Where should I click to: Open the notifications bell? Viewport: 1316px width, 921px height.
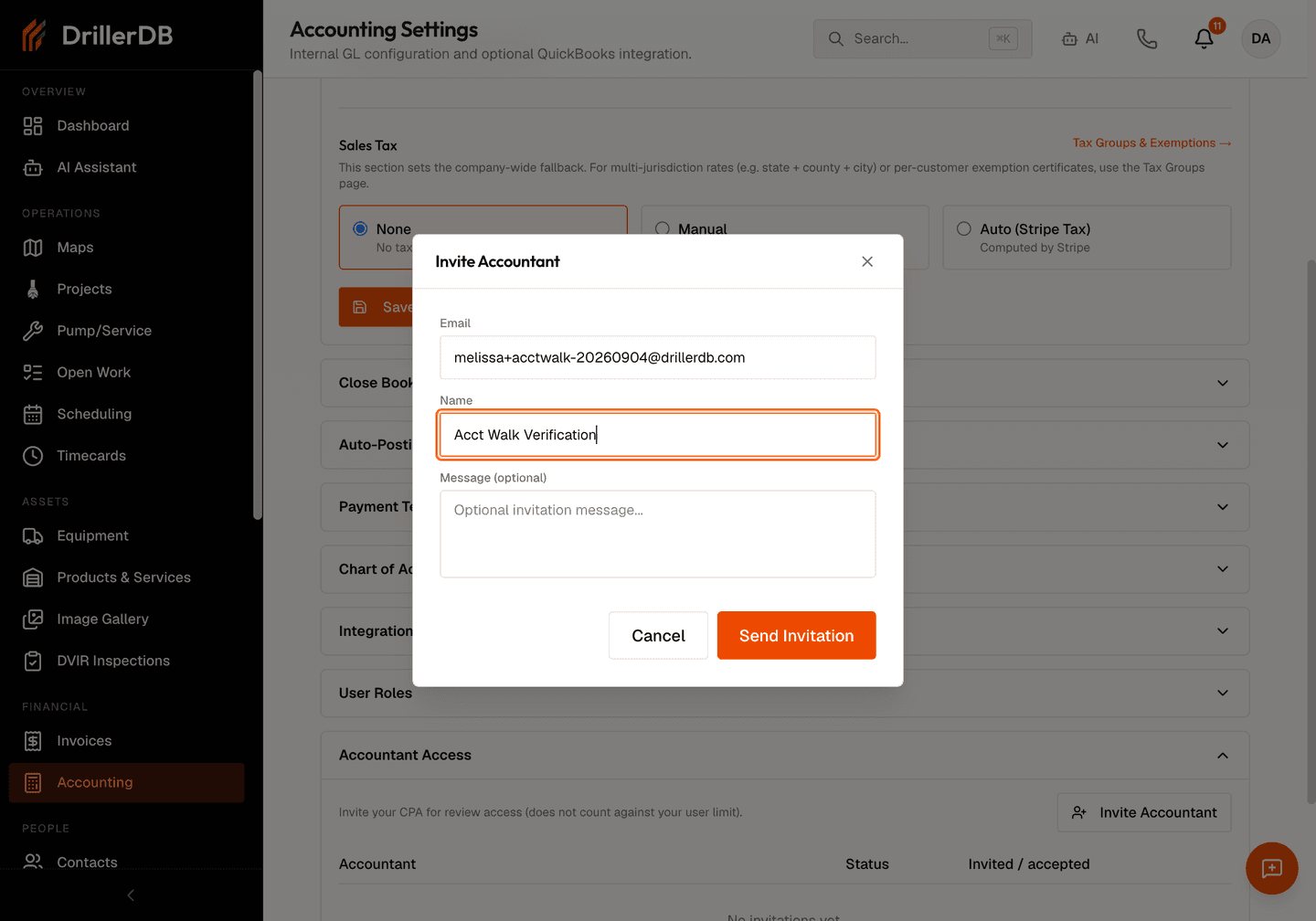coord(1205,38)
